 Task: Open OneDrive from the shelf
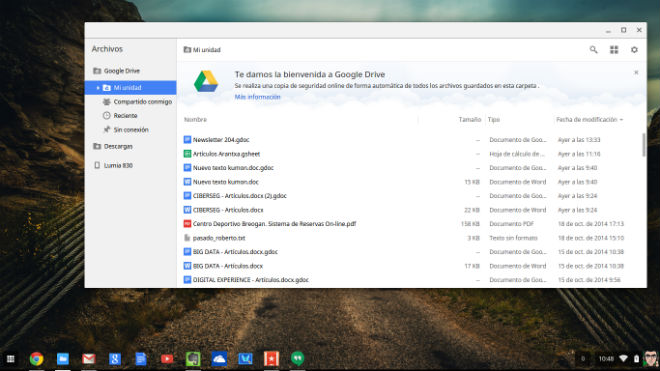tap(219, 359)
